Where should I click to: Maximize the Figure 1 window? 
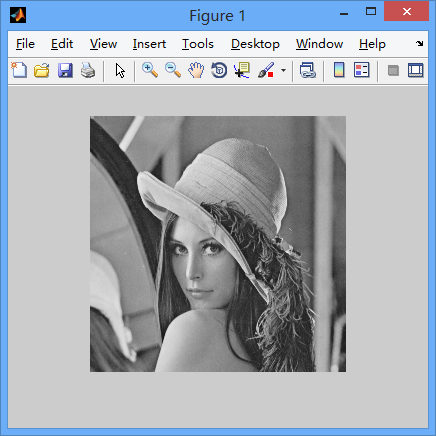pos(371,12)
